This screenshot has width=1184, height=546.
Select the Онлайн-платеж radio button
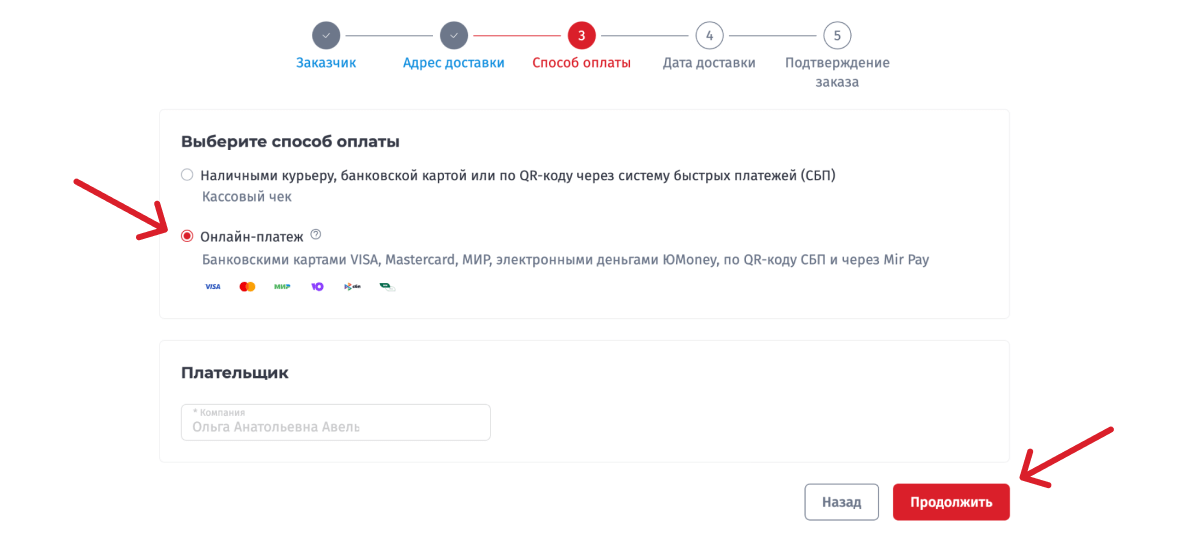(x=187, y=236)
